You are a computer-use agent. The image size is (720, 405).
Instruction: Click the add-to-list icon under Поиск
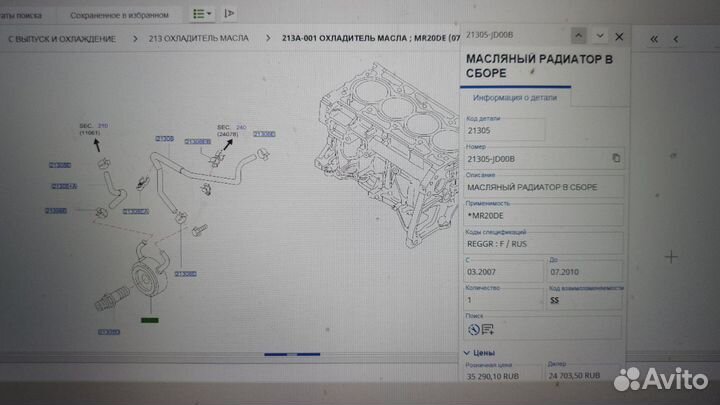tap(488, 328)
